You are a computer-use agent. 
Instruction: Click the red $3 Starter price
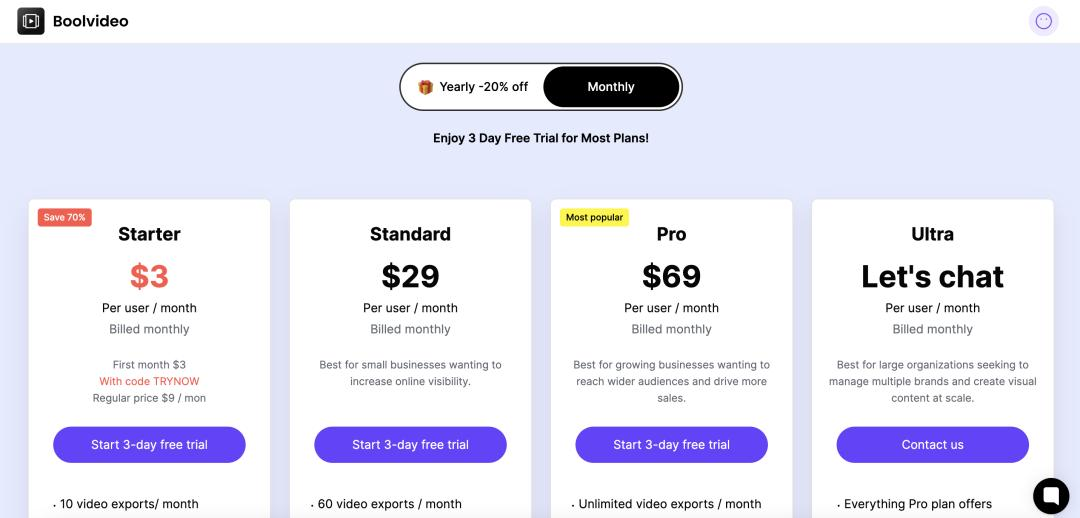pos(149,276)
